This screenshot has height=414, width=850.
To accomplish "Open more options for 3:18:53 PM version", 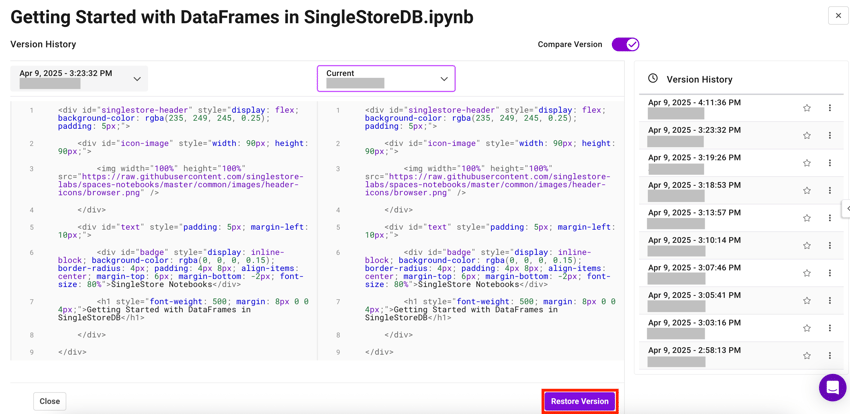I will (x=829, y=190).
